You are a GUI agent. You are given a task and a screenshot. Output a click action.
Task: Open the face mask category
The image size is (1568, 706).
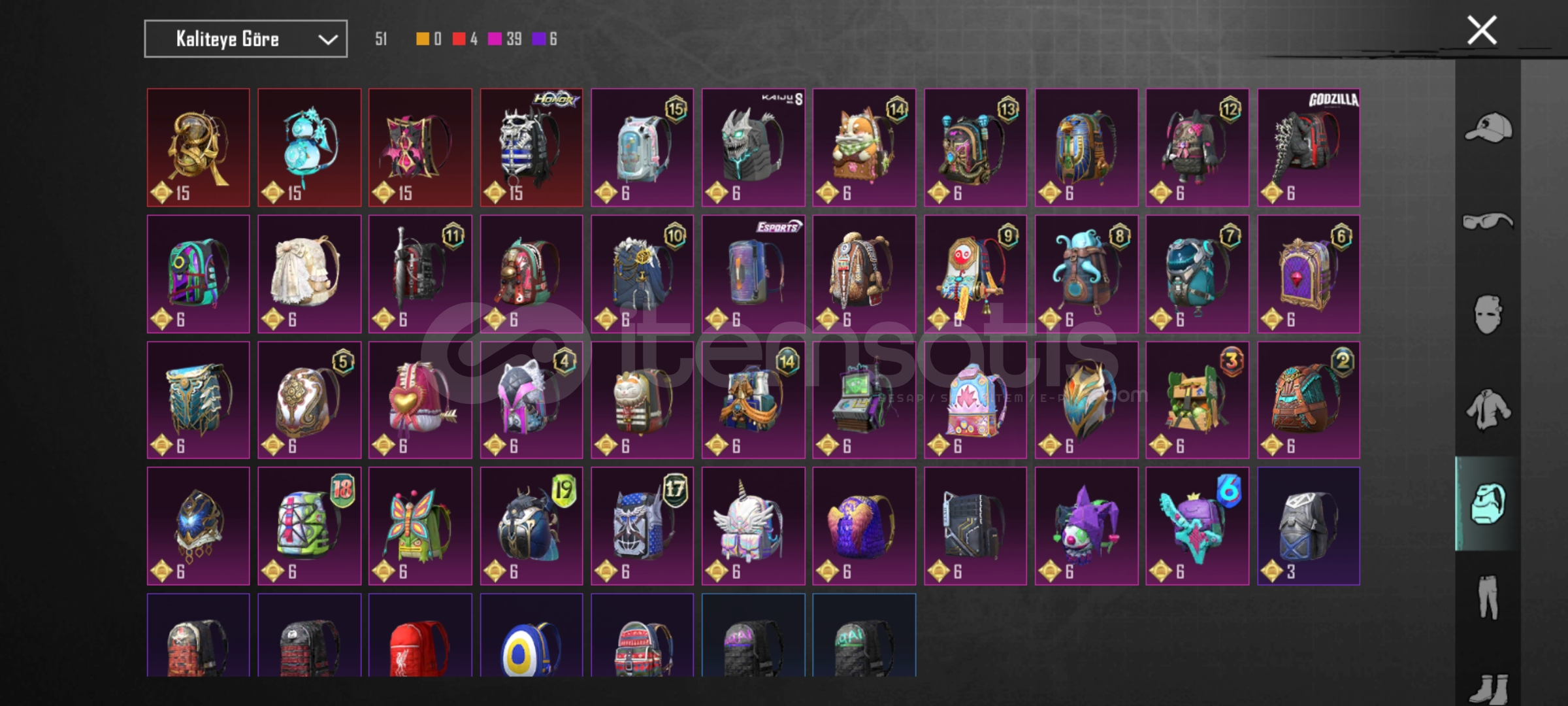[1488, 314]
